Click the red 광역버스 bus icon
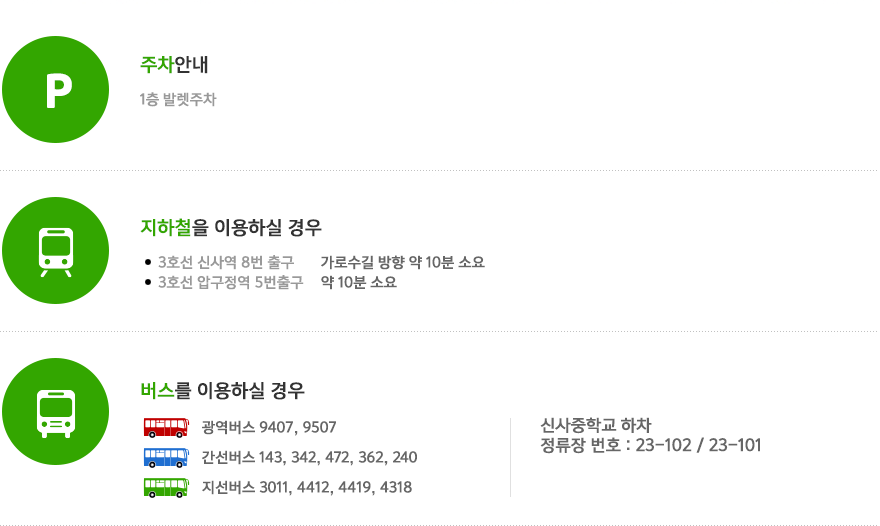This screenshot has height=526, width=880. (x=166, y=427)
